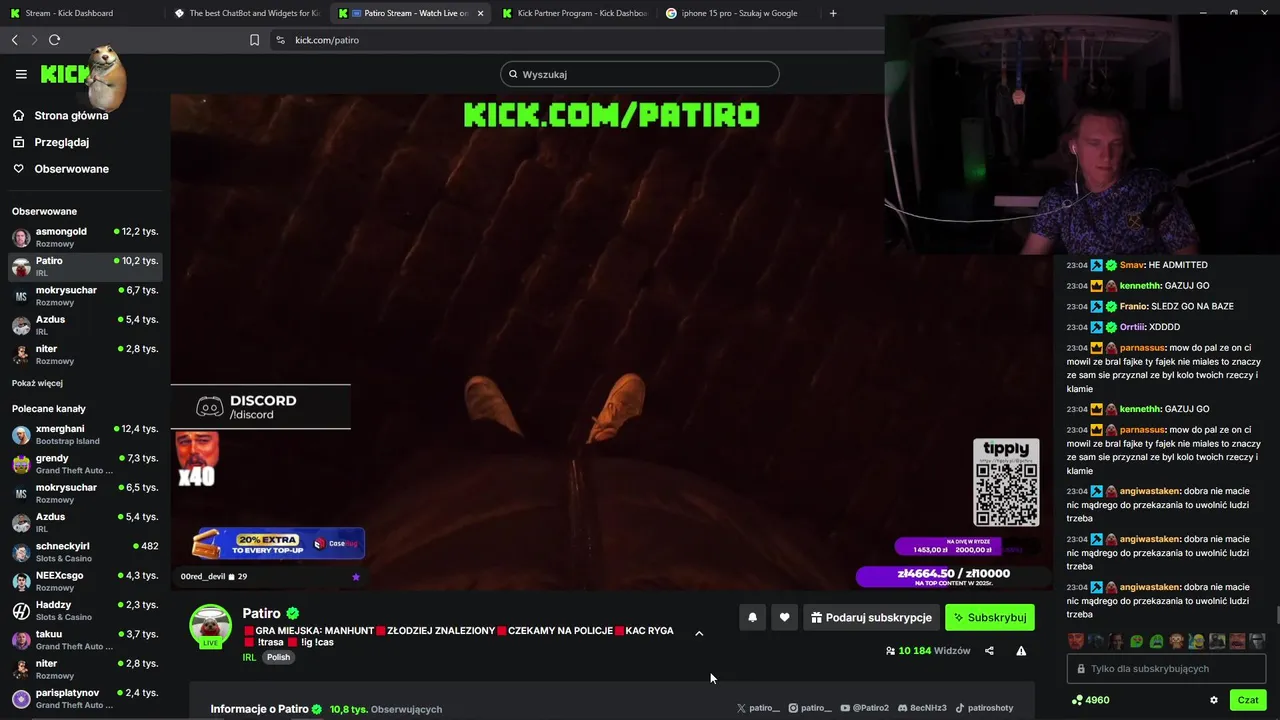Open Przeglądaj in sidebar
1280x720 pixels.
[x=61, y=142]
